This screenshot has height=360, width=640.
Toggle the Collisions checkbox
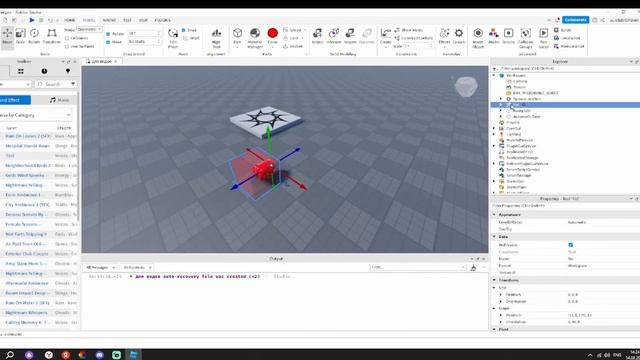click(x=67, y=38)
